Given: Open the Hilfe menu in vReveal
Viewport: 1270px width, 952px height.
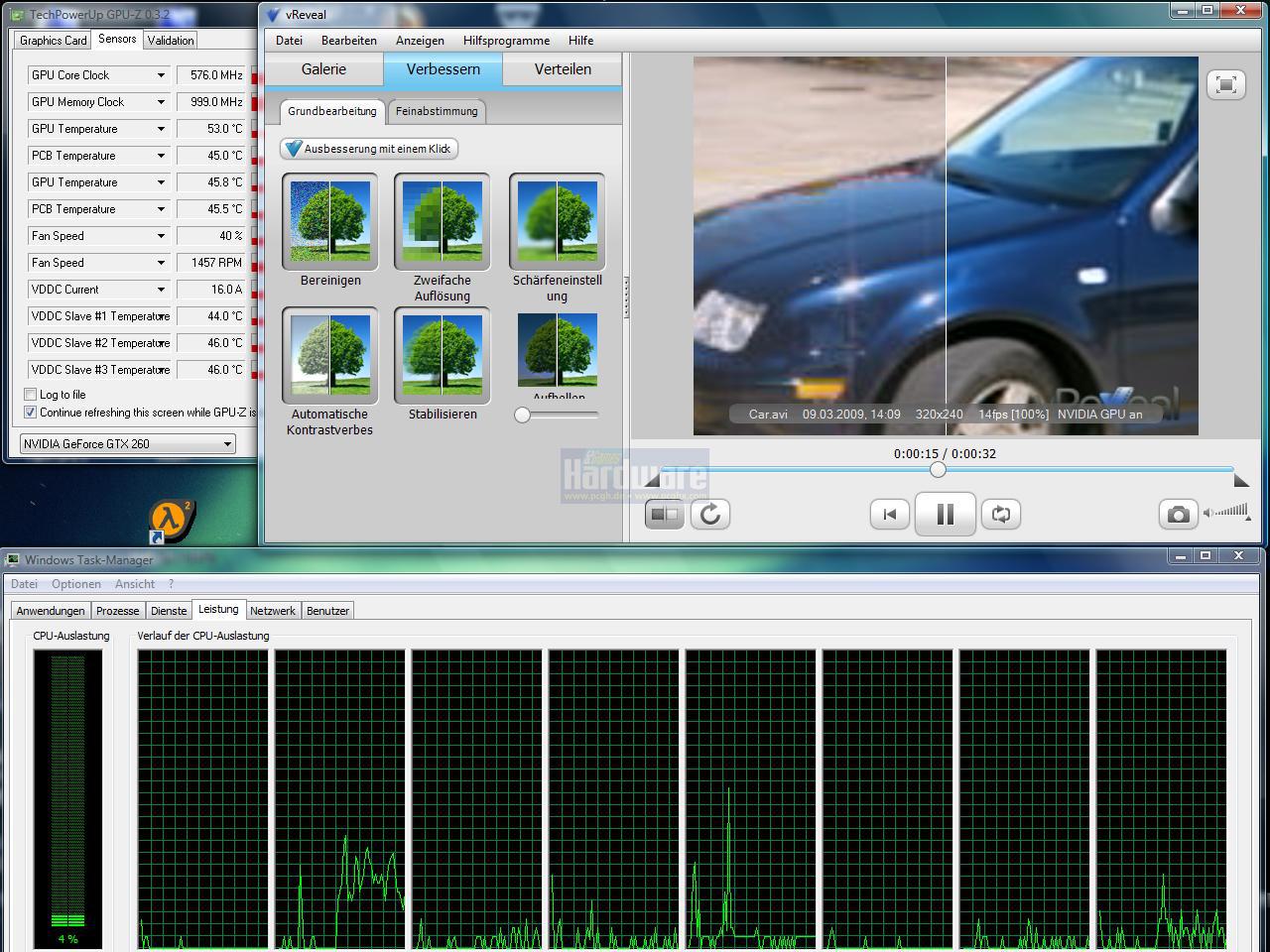Looking at the screenshot, I should point(581,41).
